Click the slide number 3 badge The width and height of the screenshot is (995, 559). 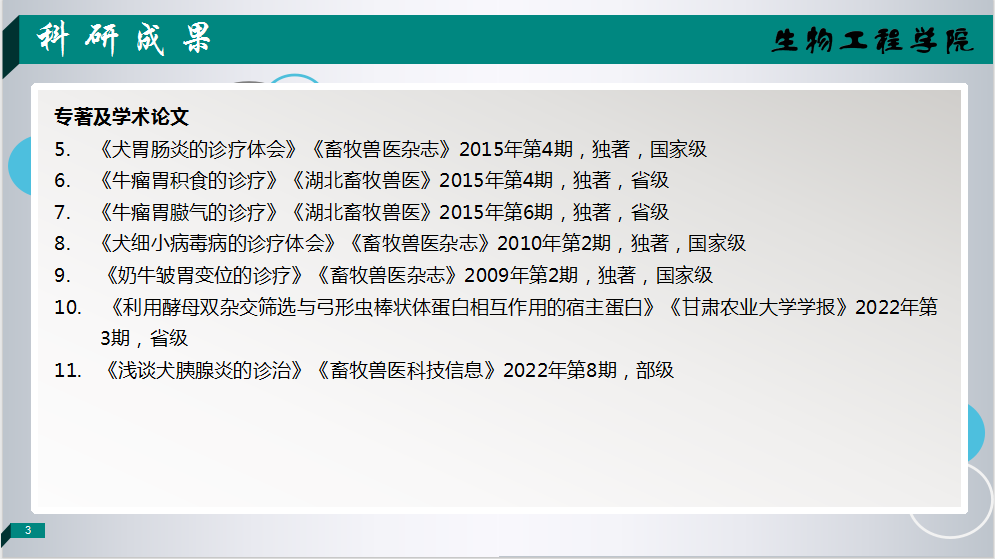tap(29, 530)
